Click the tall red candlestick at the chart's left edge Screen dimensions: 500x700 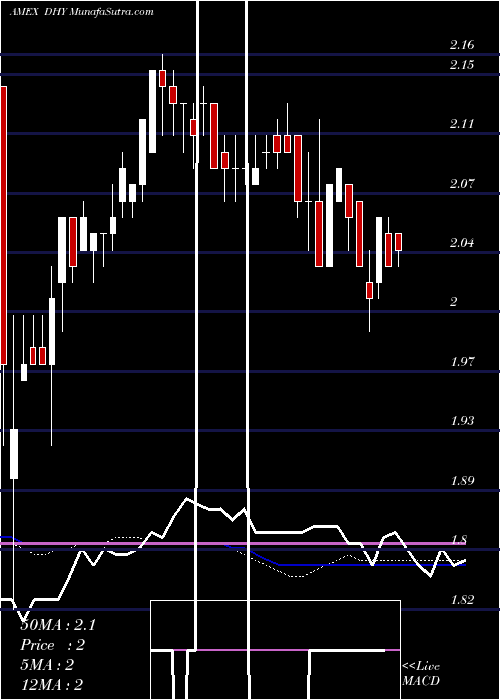pos(4,225)
